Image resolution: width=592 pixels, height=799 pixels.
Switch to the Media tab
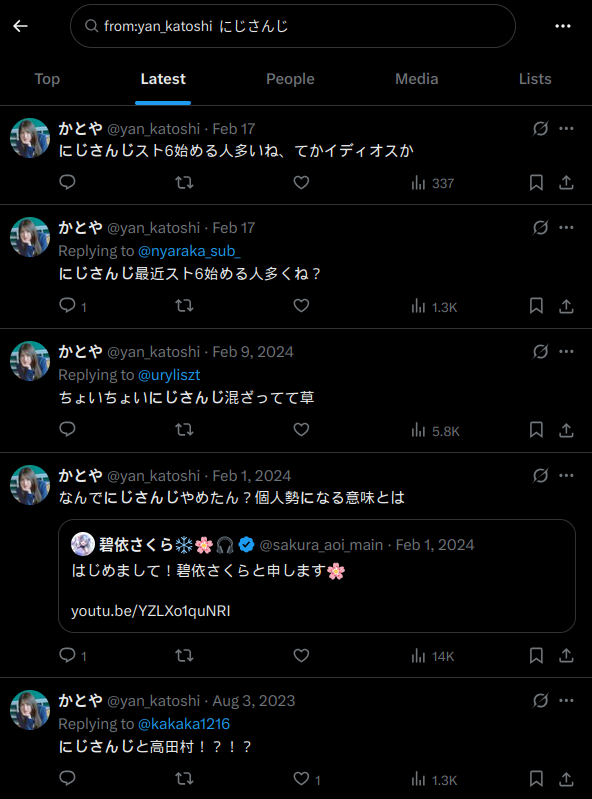[x=417, y=79]
